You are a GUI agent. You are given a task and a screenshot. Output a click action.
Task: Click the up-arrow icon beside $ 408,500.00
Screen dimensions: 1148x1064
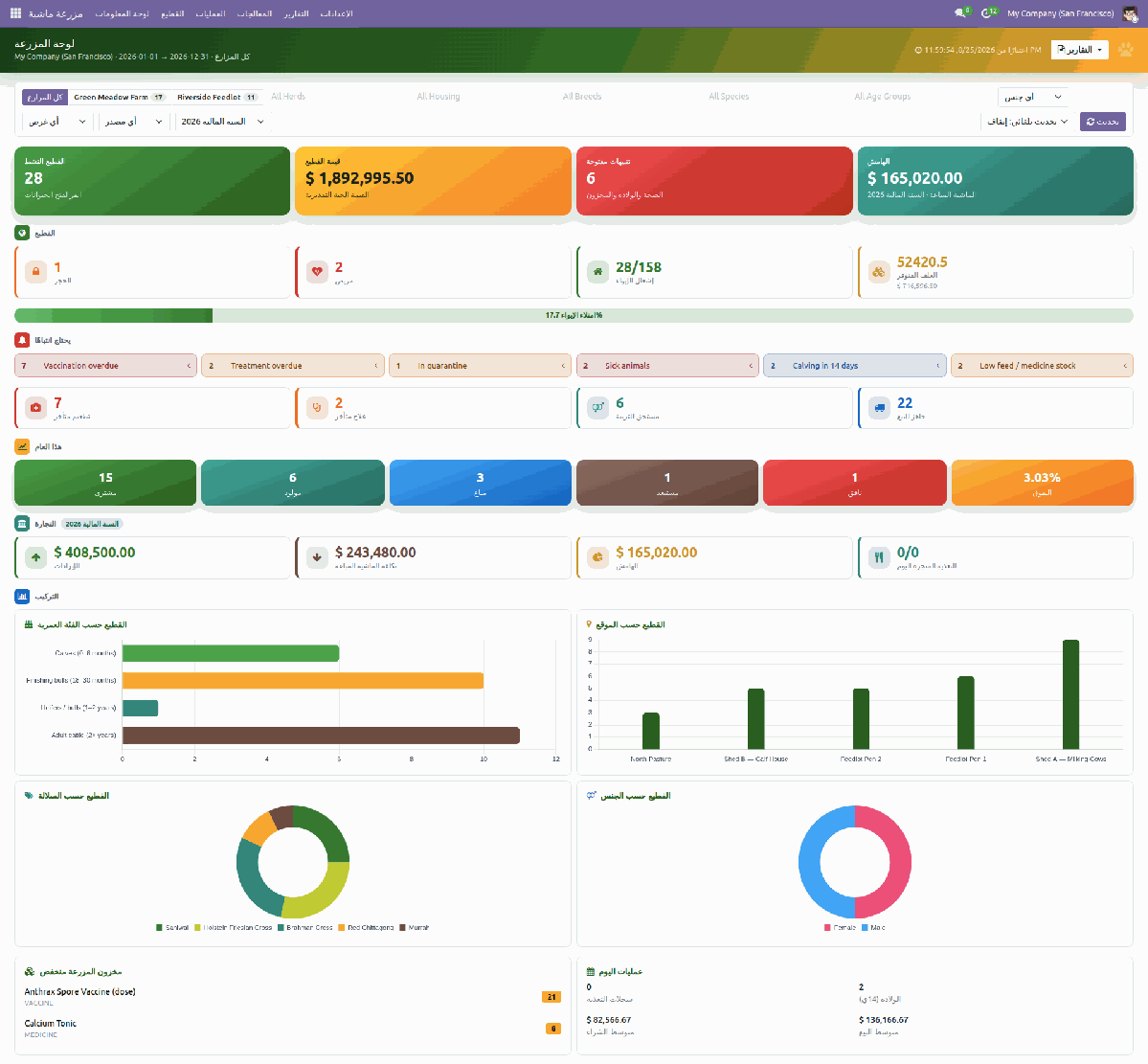coord(35,557)
